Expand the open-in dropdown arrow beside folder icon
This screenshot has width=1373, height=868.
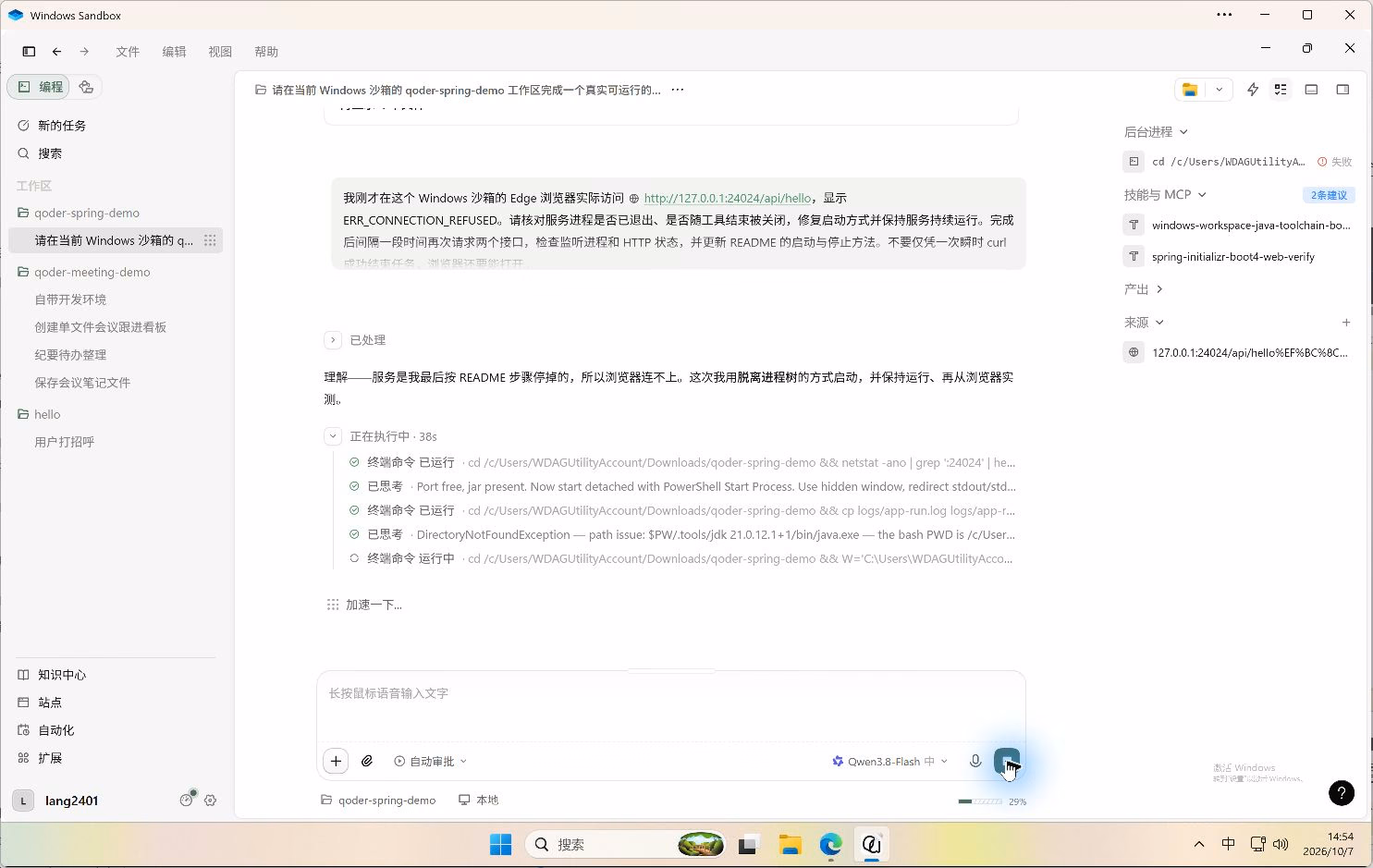tap(1219, 90)
